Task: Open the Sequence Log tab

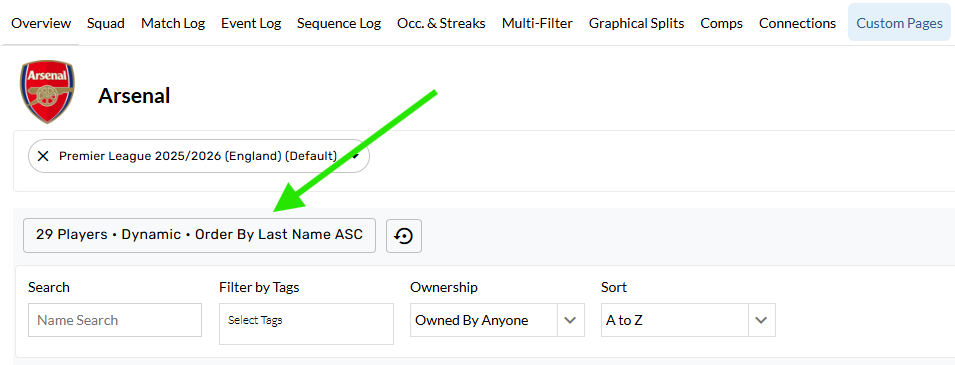Action: [339, 24]
